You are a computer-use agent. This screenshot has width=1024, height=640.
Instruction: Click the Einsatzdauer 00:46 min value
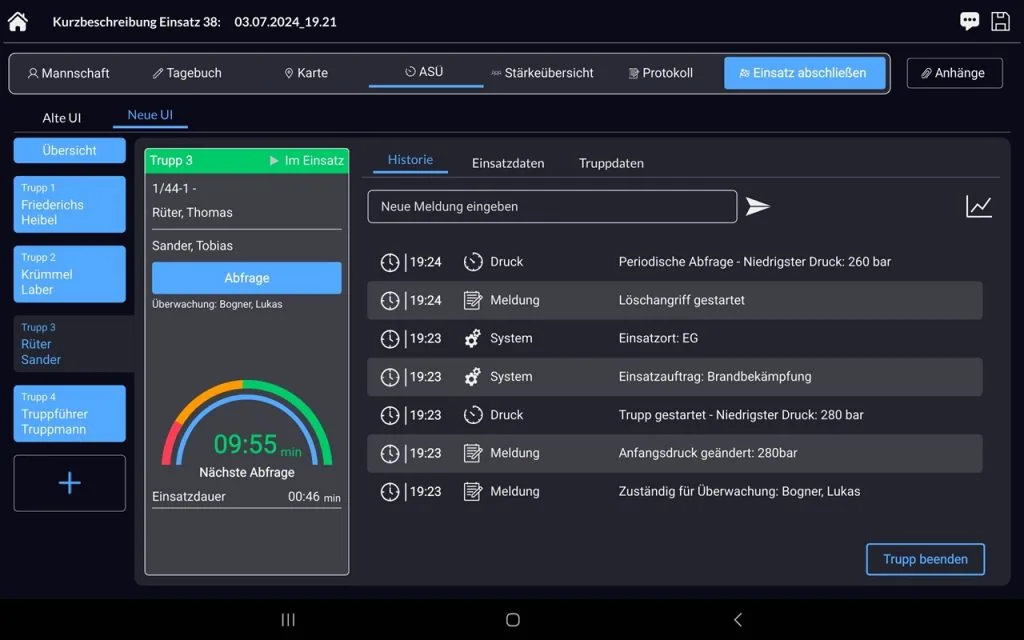pyautogui.click(x=314, y=497)
